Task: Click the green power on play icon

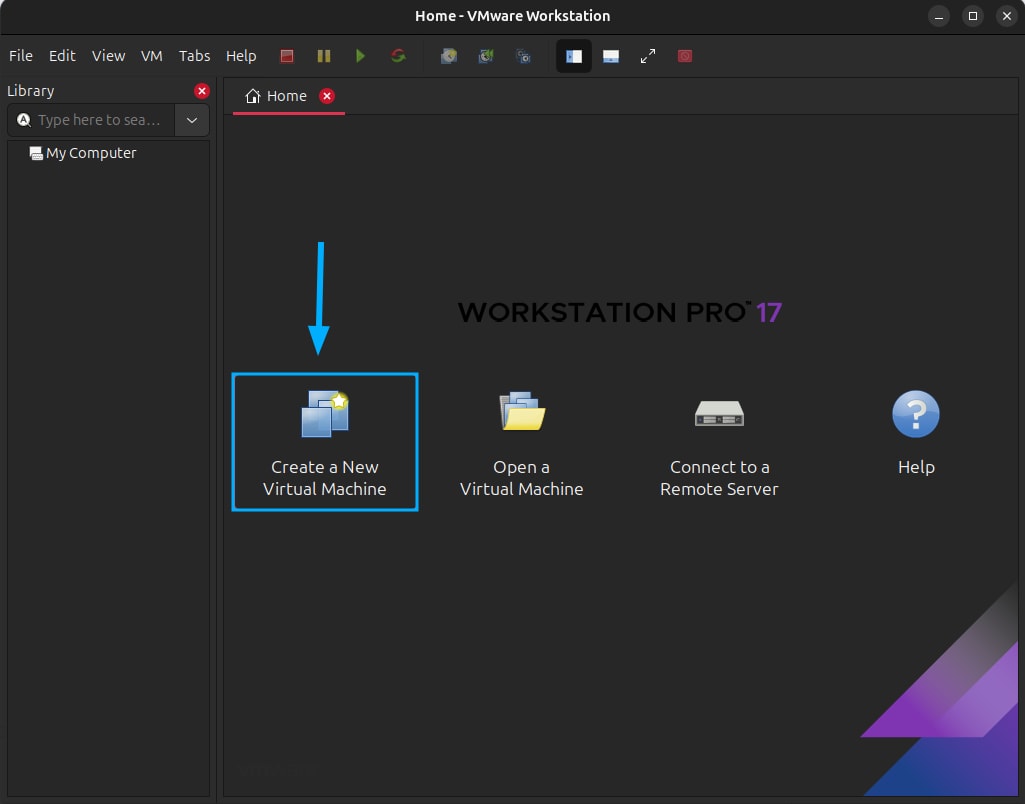Action: (x=360, y=56)
